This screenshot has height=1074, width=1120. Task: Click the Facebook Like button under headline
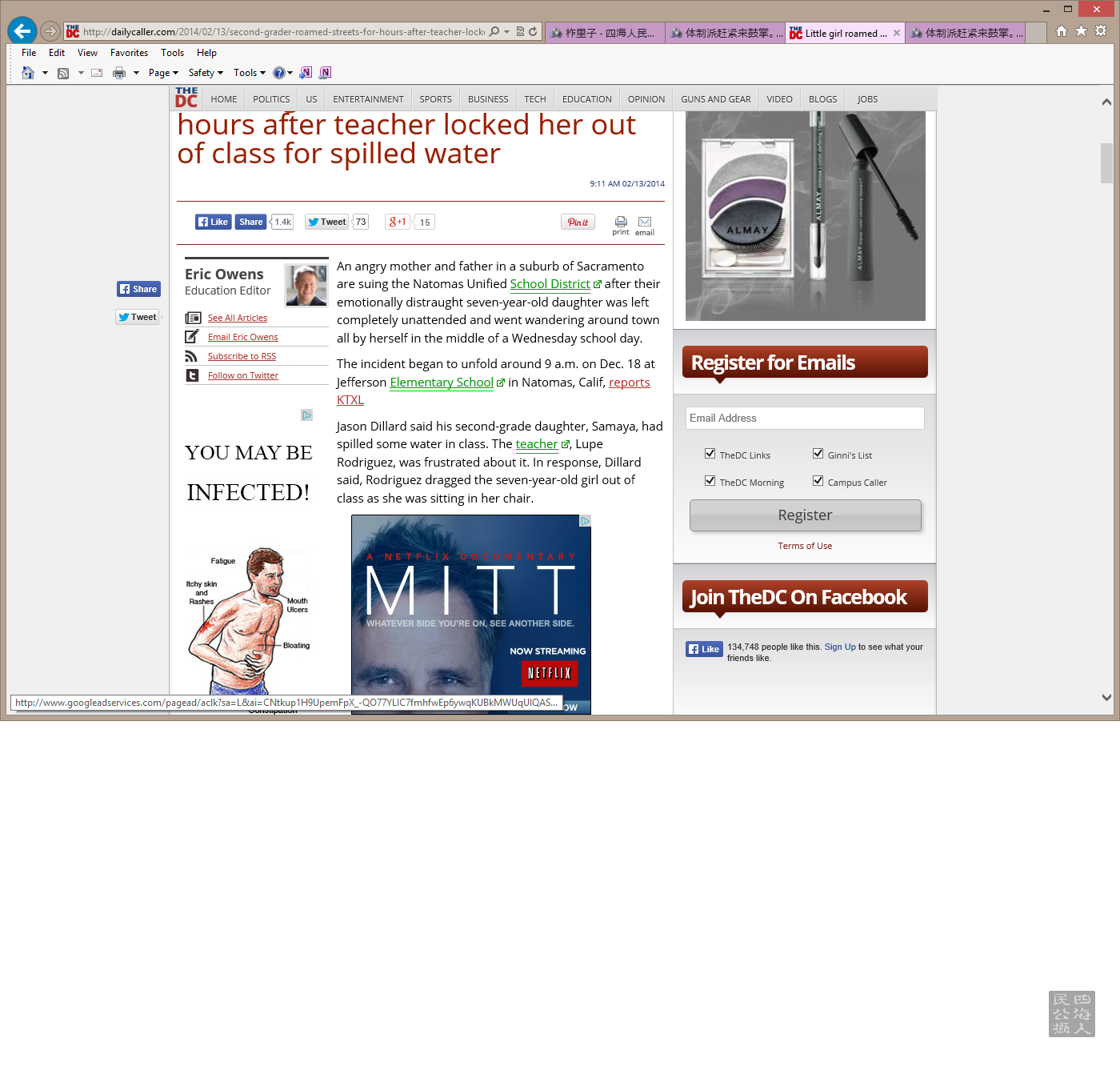tap(214, 222)
